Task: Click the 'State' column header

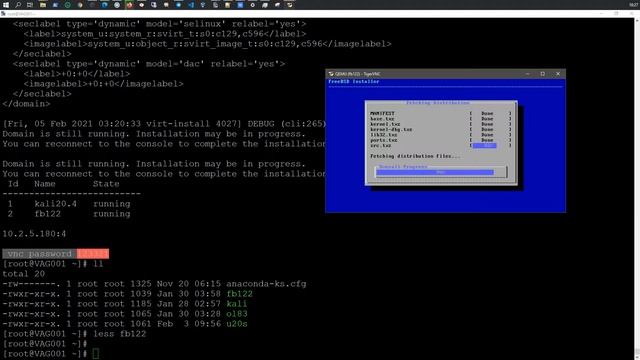Action: (106, 184)
